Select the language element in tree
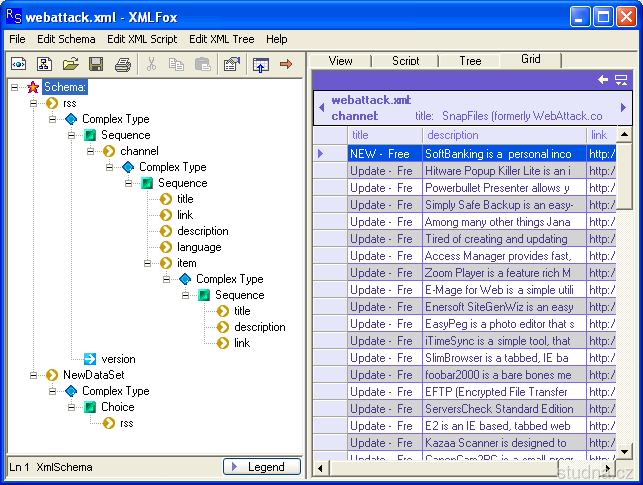 click(199, 247)
